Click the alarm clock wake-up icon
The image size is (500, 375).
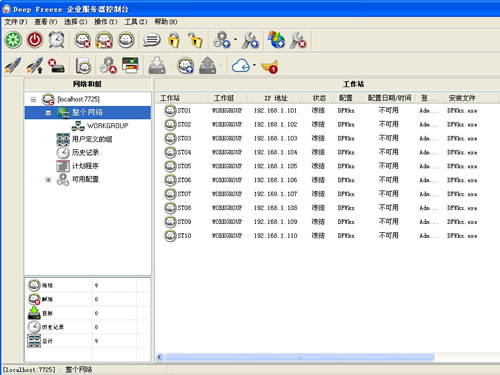point(56,40)
